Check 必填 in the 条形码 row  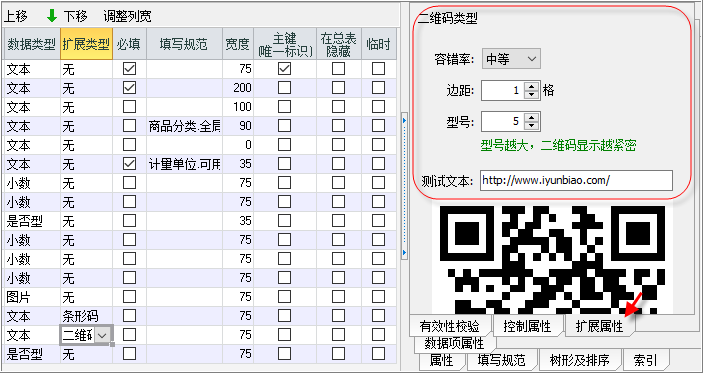129,316
